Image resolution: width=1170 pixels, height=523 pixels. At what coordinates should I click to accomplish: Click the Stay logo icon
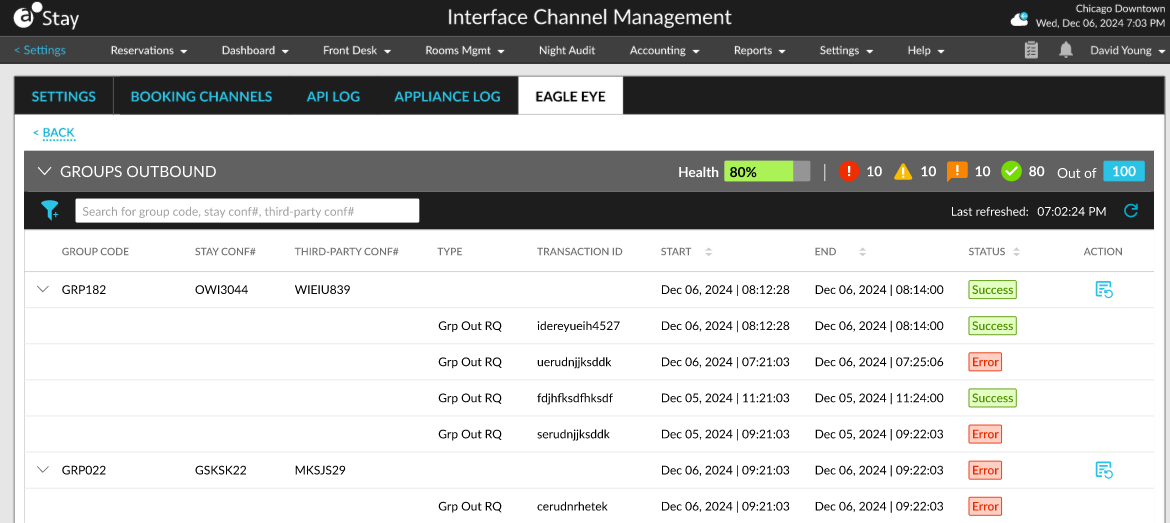(46, 17)
